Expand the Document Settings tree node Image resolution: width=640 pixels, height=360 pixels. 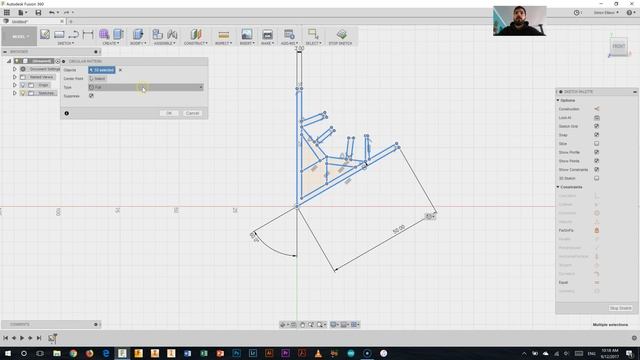pyautogui.click(x=15, y=69)
